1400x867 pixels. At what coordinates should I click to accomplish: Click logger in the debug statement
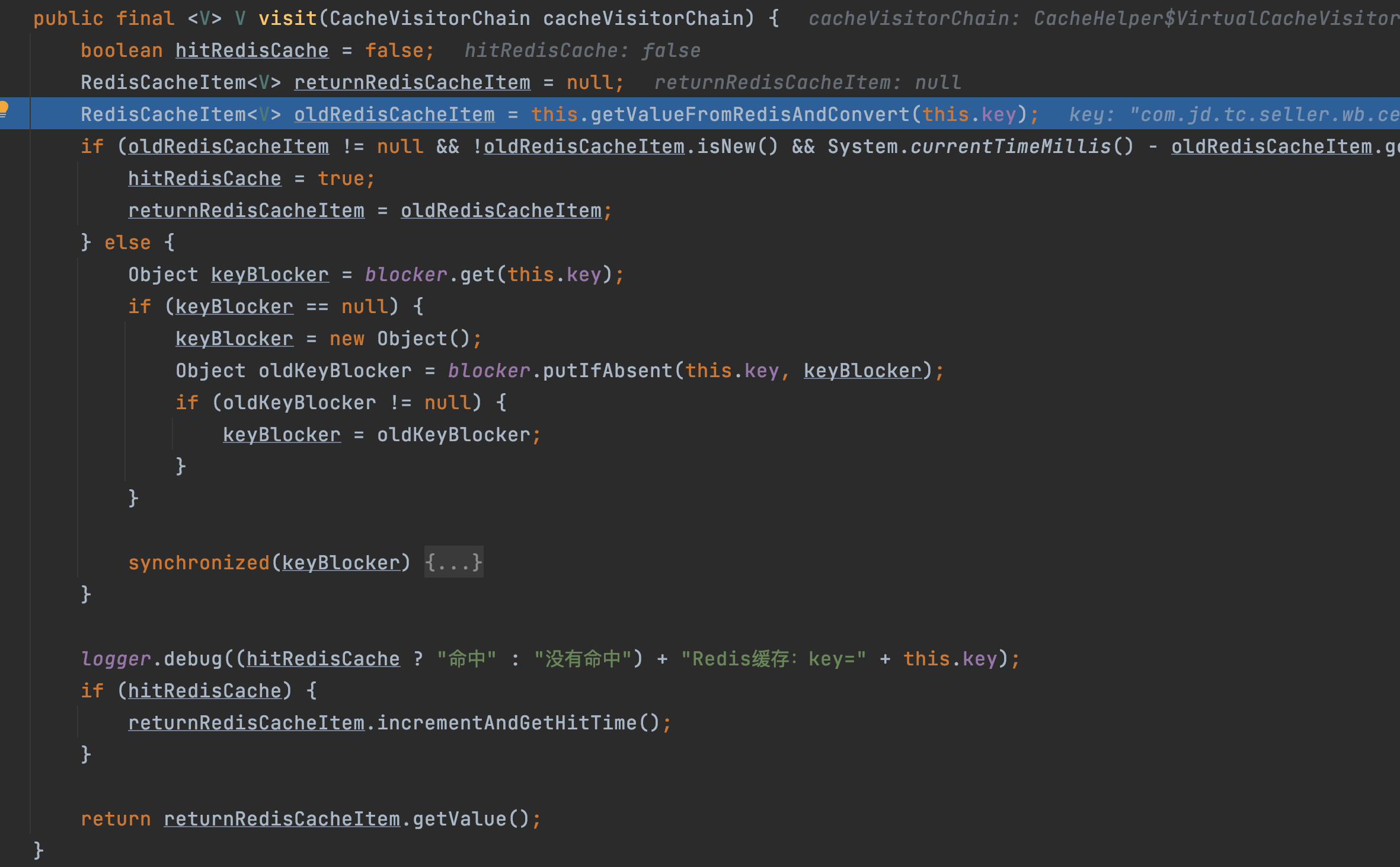point(116,658)
